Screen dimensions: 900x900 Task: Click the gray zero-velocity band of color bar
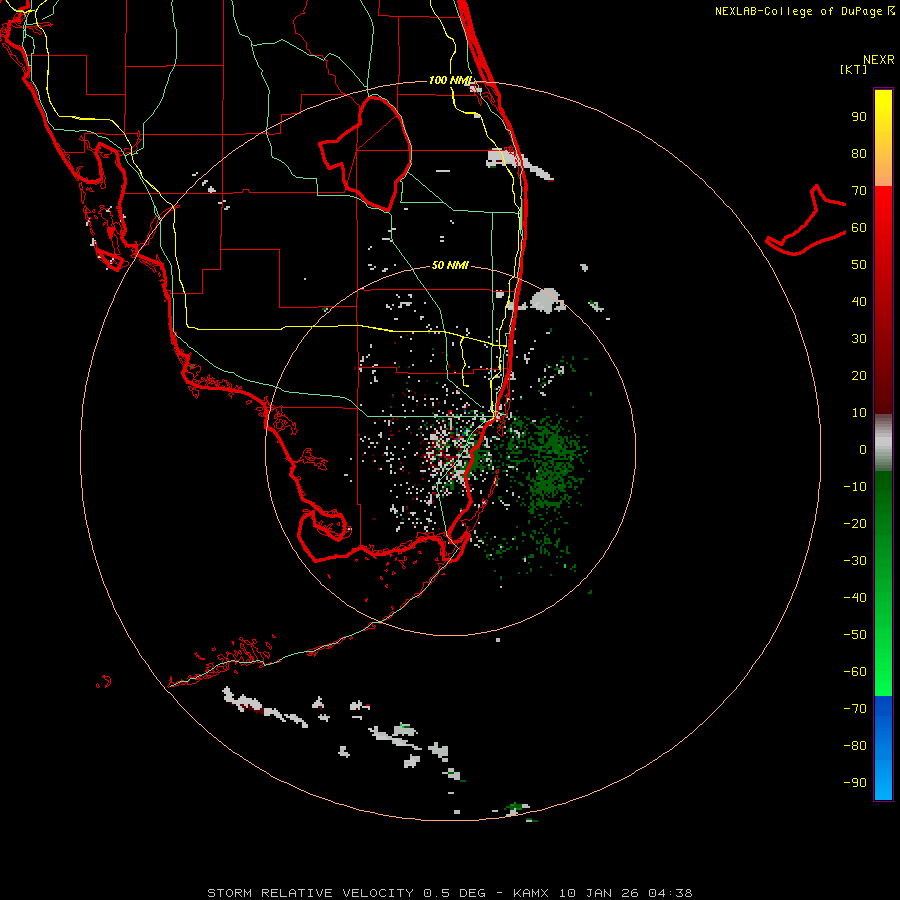[x=883, y=443]
